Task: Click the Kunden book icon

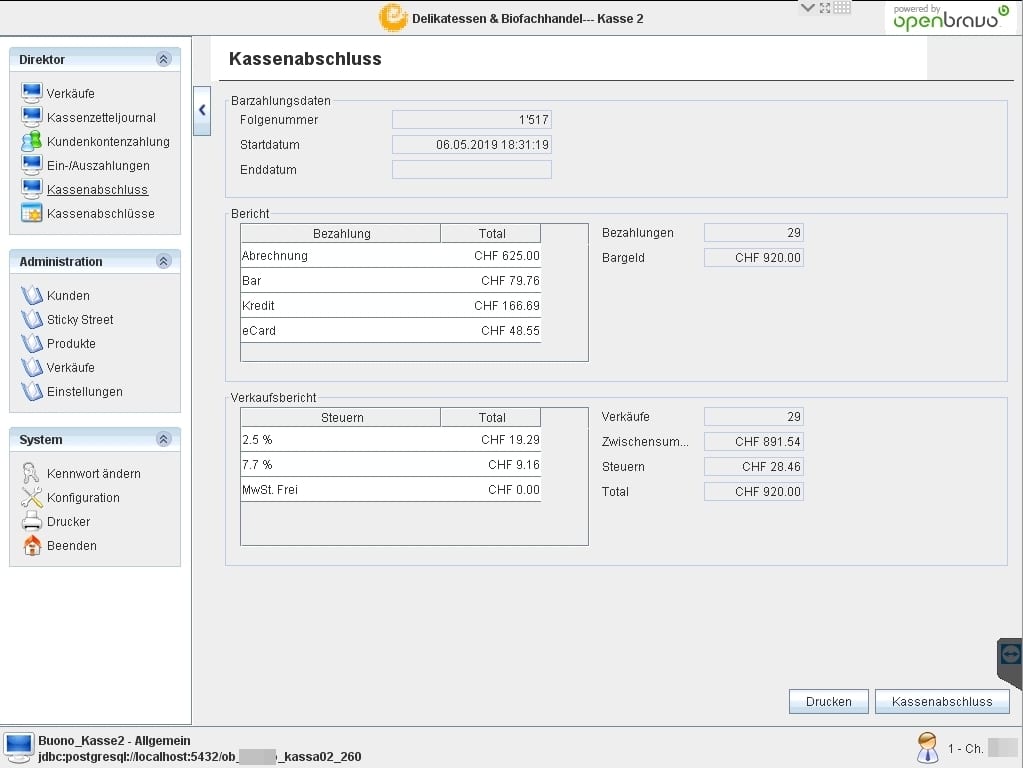Action: pos(31,295)
